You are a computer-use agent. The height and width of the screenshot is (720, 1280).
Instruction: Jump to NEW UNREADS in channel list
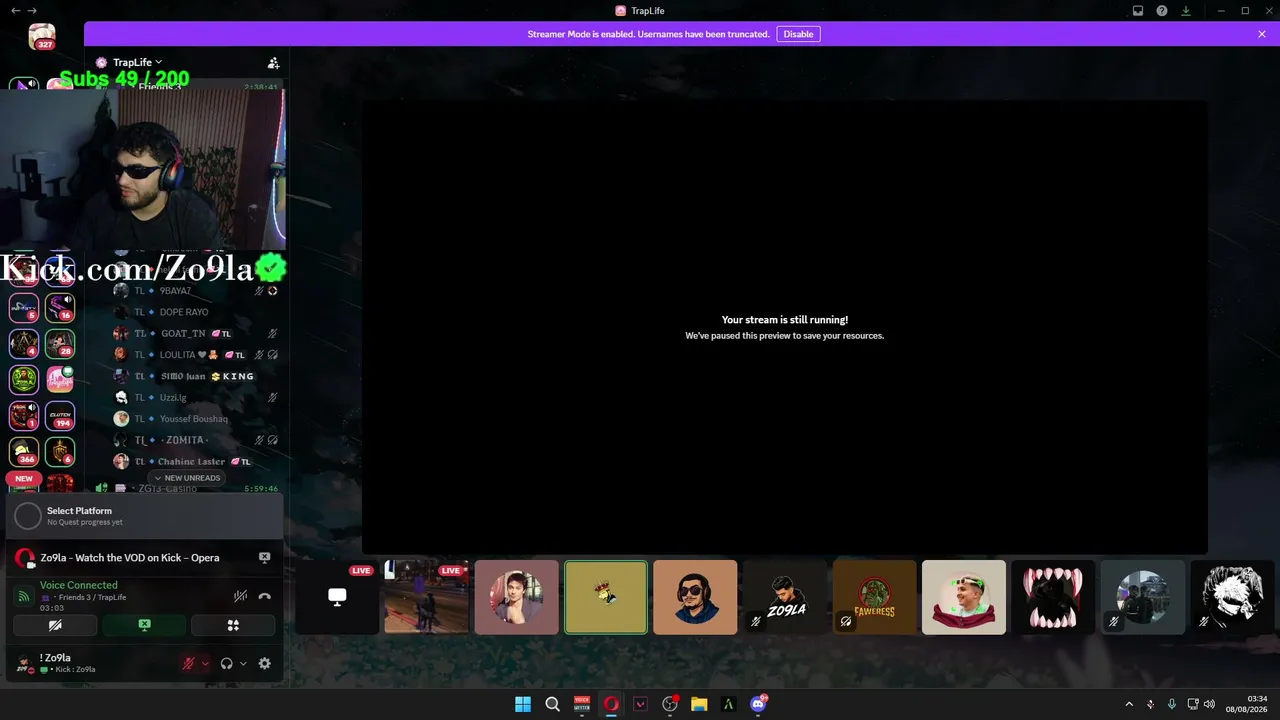(x=186, y=478)
